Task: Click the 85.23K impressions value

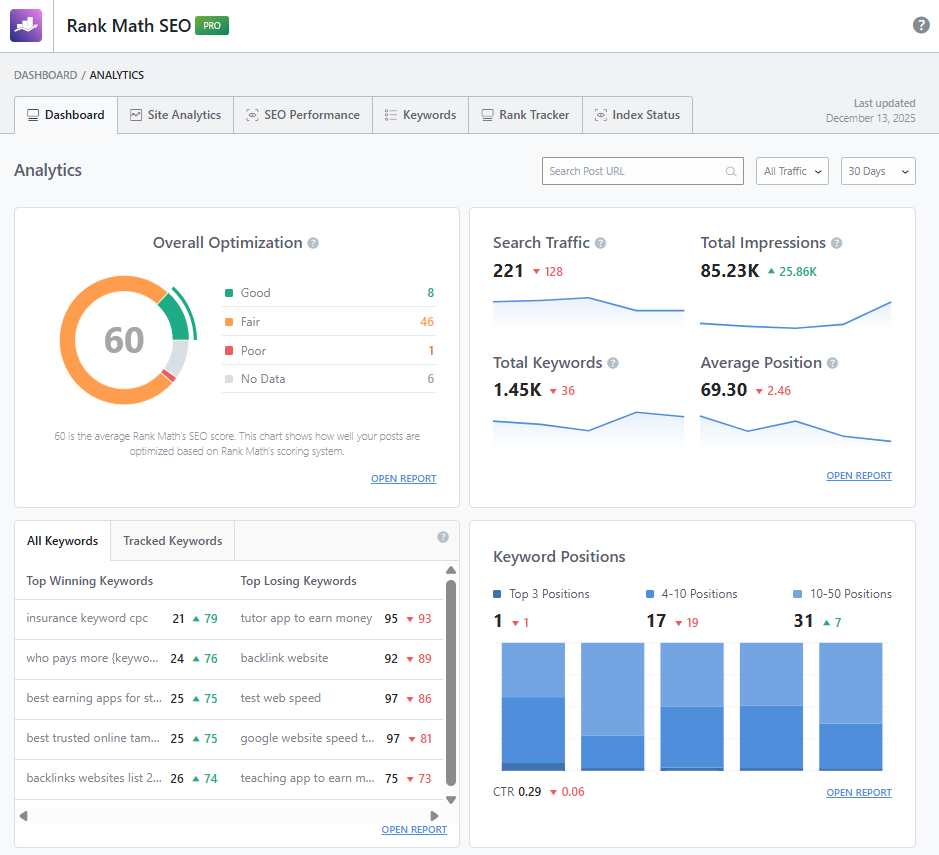Action: (x=729, y=271)
